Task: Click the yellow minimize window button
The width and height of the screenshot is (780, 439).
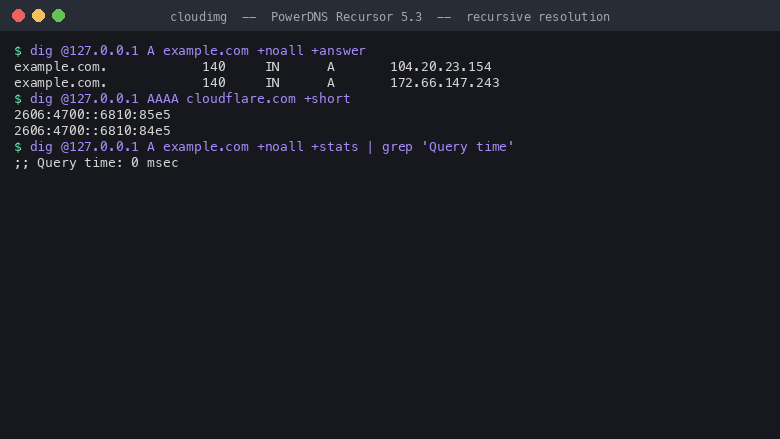Action: coord(38,16)
